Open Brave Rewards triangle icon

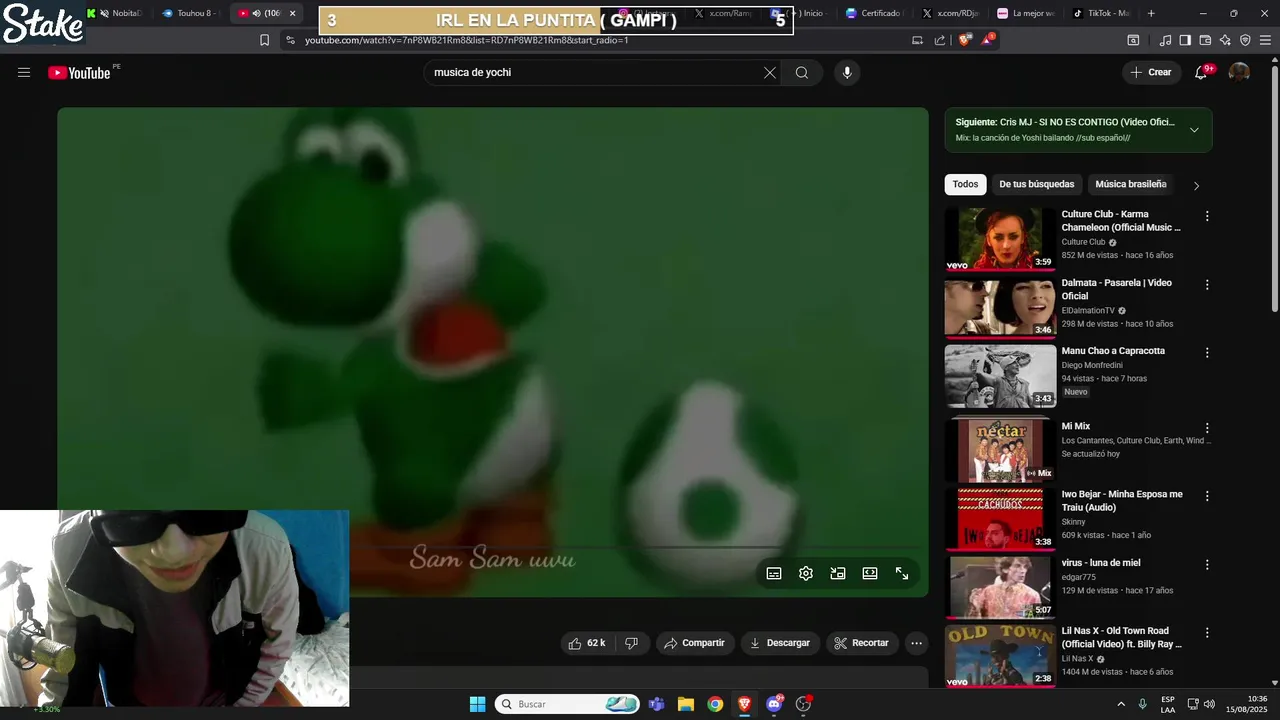[988, 40]
